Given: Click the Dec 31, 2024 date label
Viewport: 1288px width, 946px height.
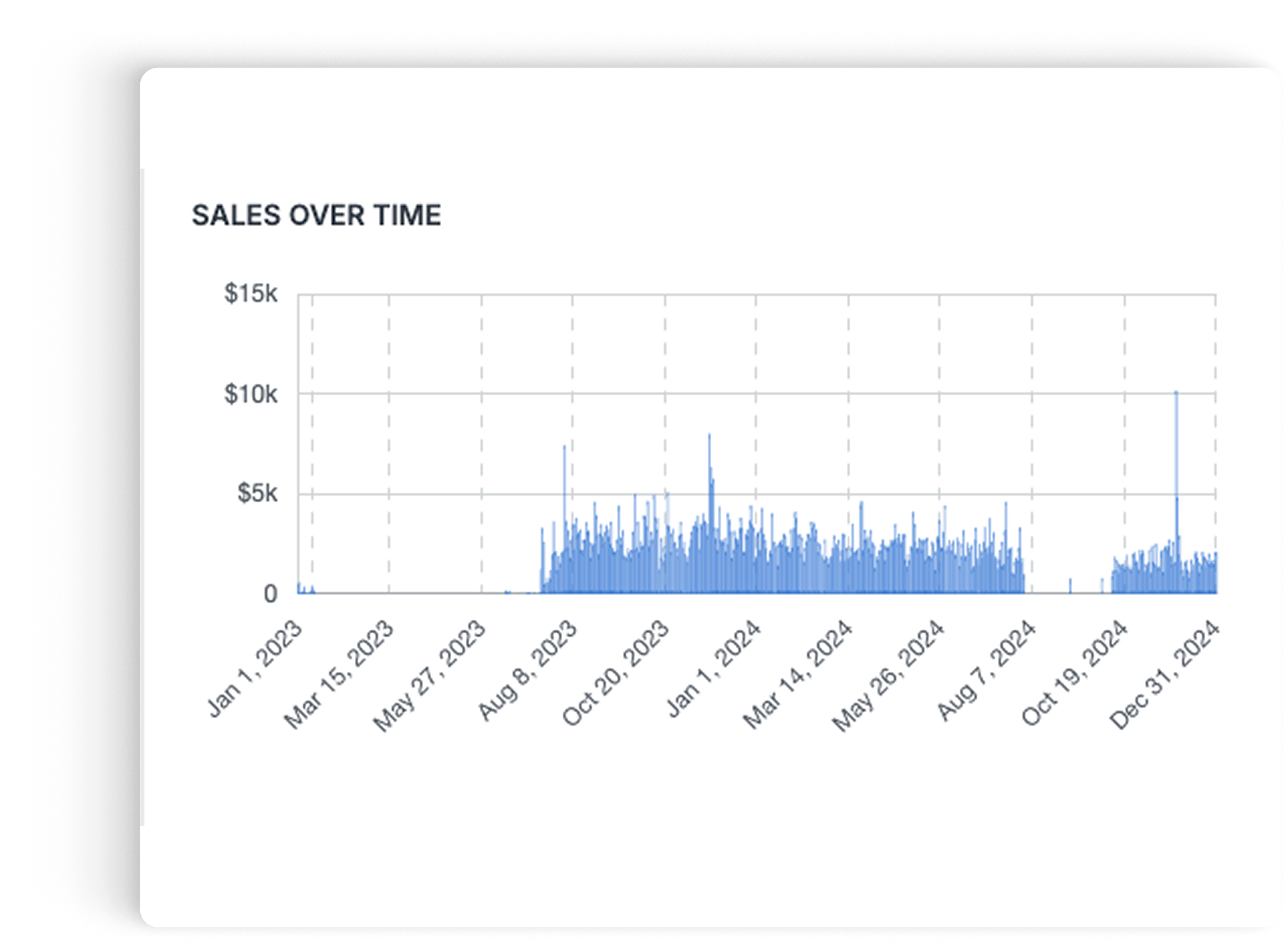Looking at the screenshot, I should (1165, 675).
